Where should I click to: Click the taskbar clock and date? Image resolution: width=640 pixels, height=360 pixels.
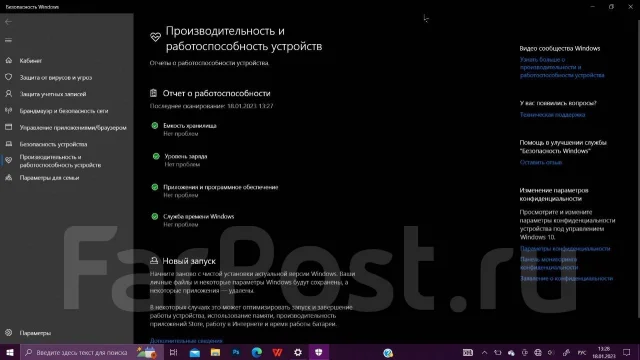[604, 352]
